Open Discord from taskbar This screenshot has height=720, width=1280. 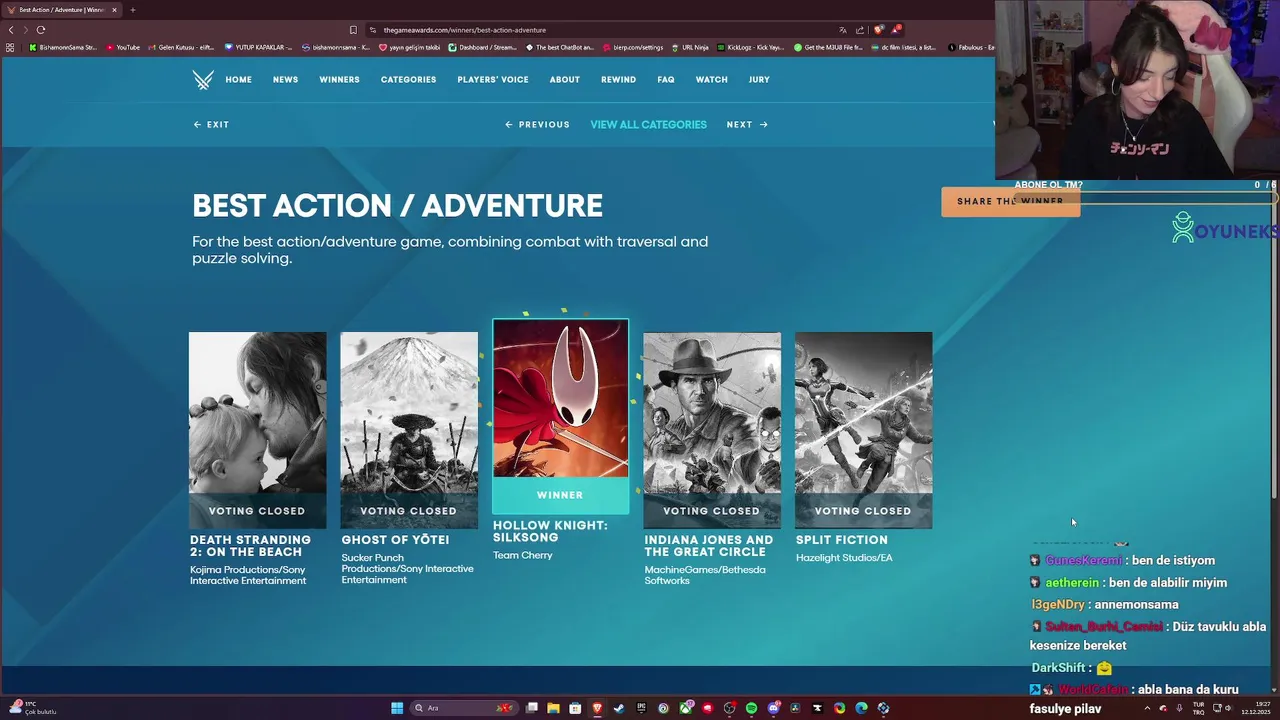(773, 708)
